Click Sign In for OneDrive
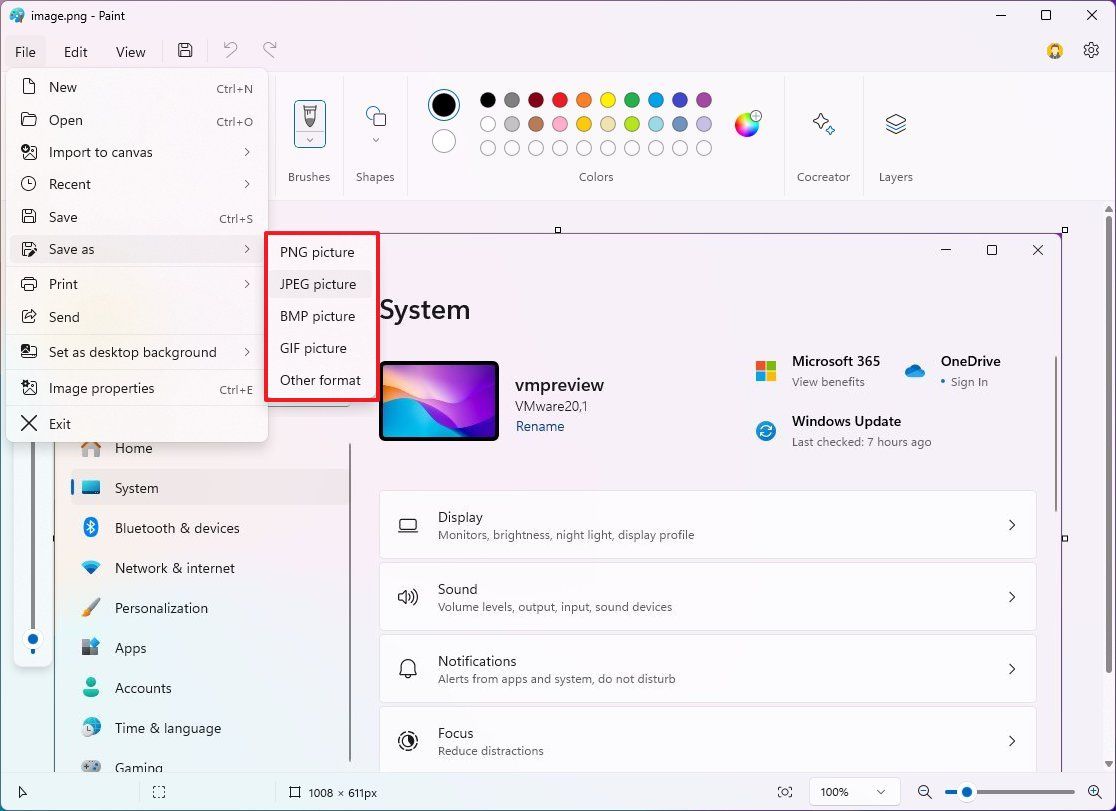Screen dimensions: 1116x811 coord(969,382)
